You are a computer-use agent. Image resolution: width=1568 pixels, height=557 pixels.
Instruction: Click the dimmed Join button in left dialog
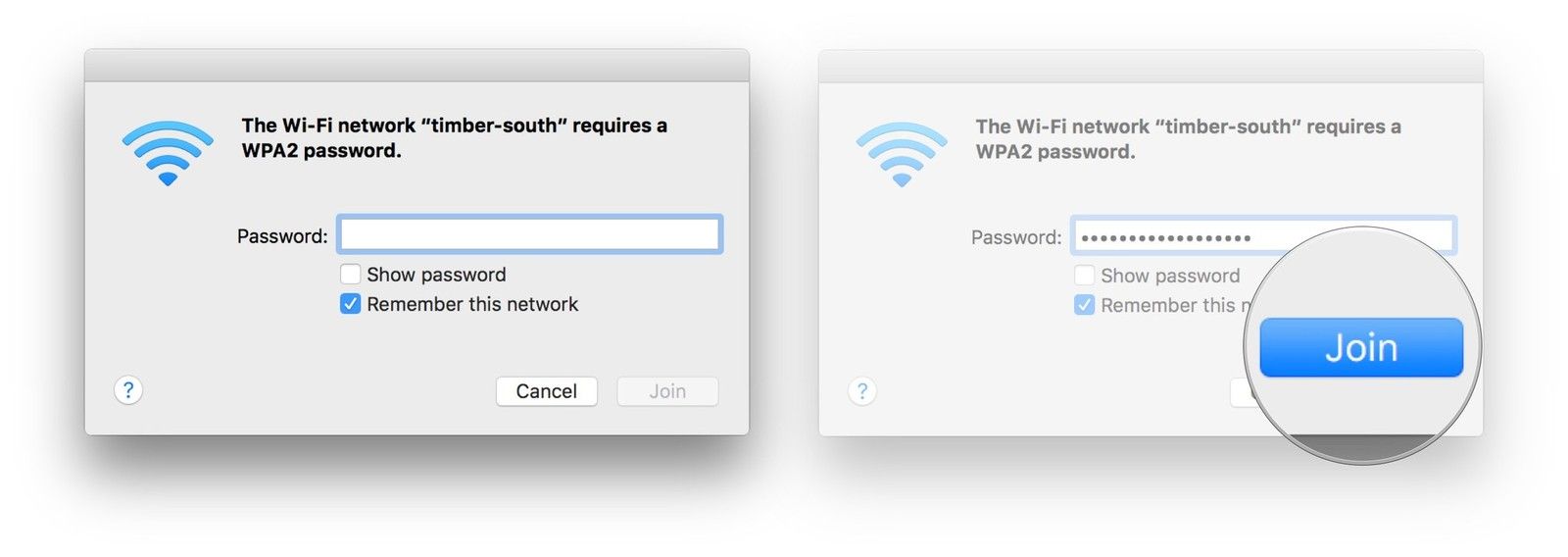(x=667, y=391)
